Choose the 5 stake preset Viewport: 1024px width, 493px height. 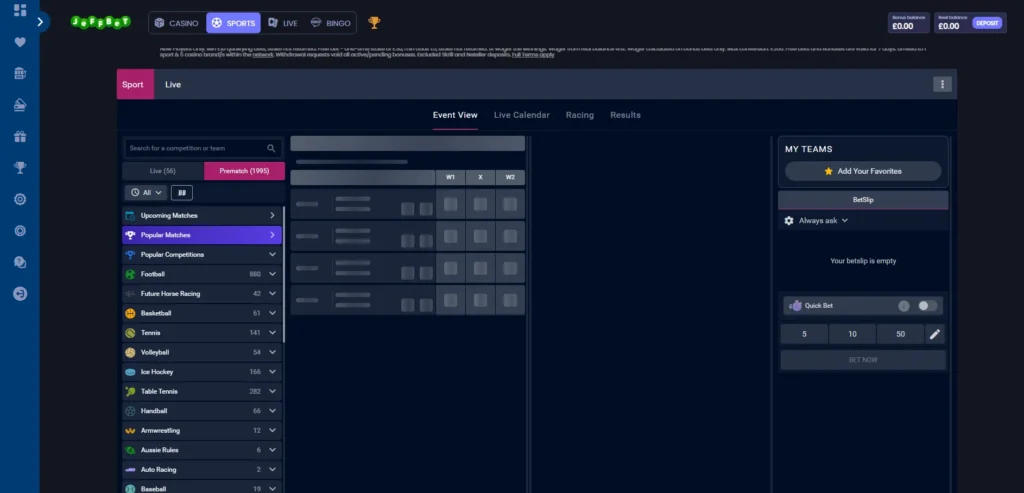coord(805,334)
